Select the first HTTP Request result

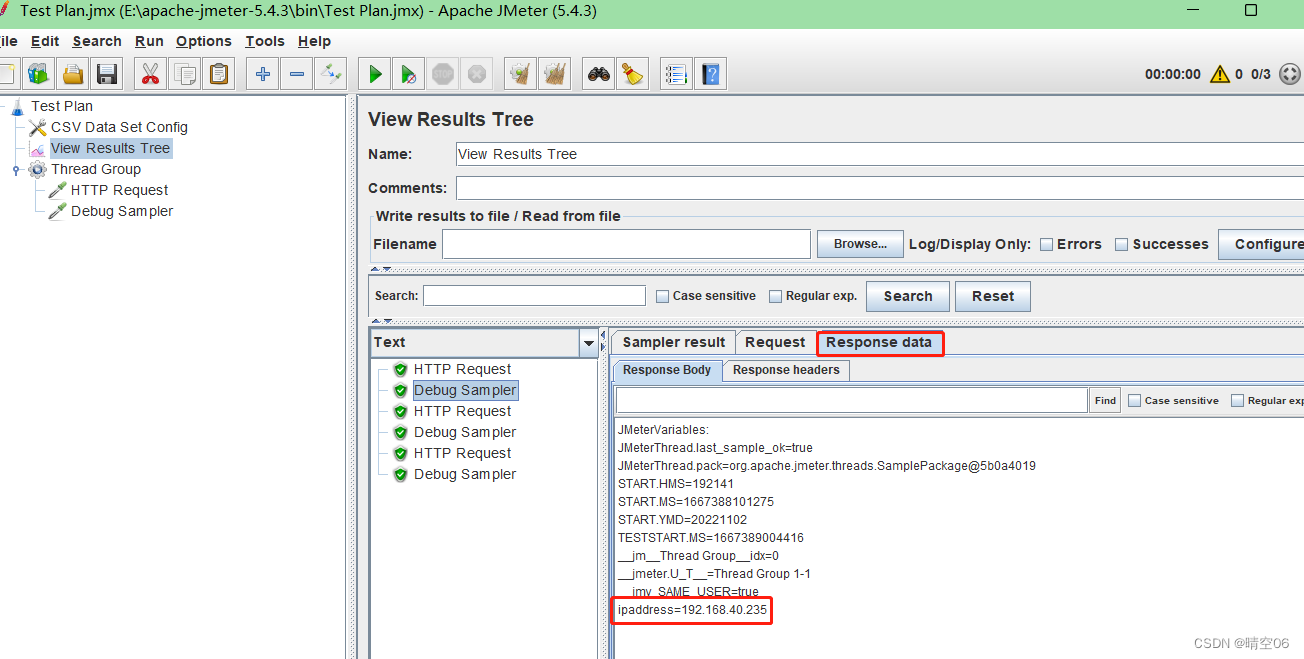pyautogui.click(x=462, y=369)
